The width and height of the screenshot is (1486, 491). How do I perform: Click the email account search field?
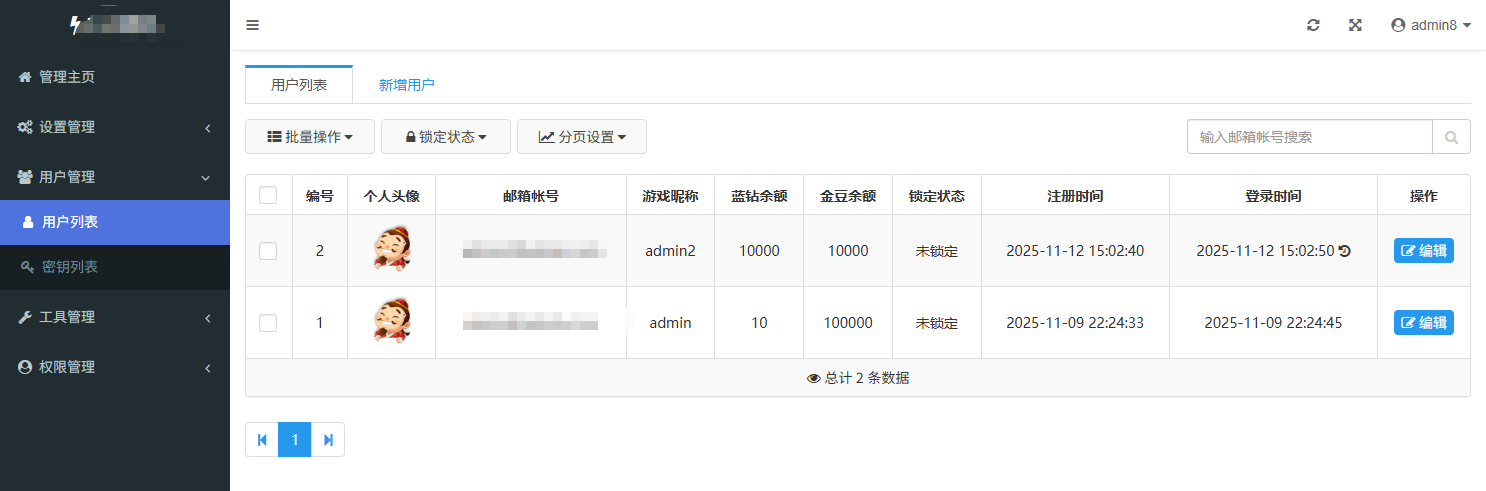1309,137
